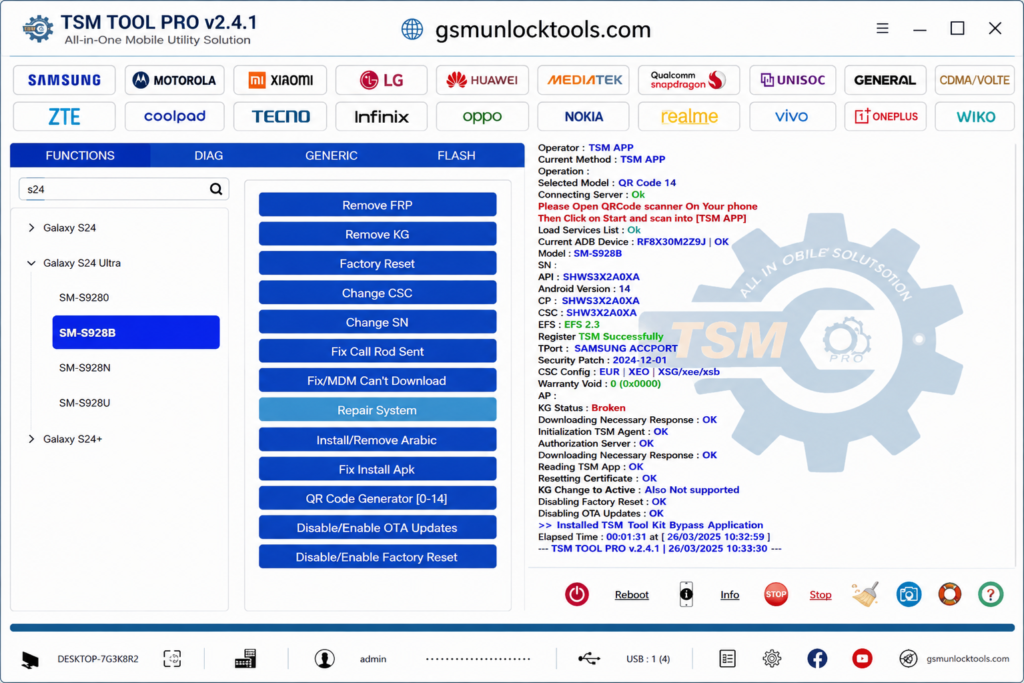Open help question mark icon
Screen dimensions: 1024x683
[991, 594]
